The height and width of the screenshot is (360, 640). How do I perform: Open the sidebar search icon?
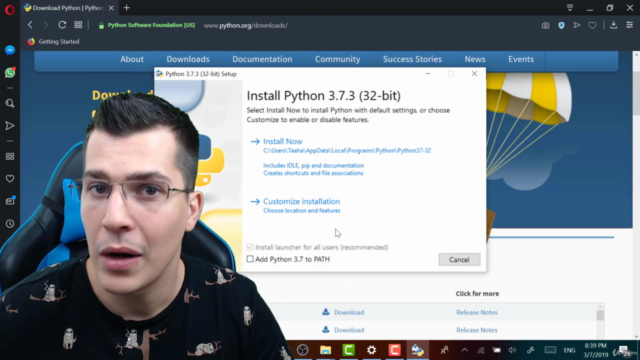point(10,103)
